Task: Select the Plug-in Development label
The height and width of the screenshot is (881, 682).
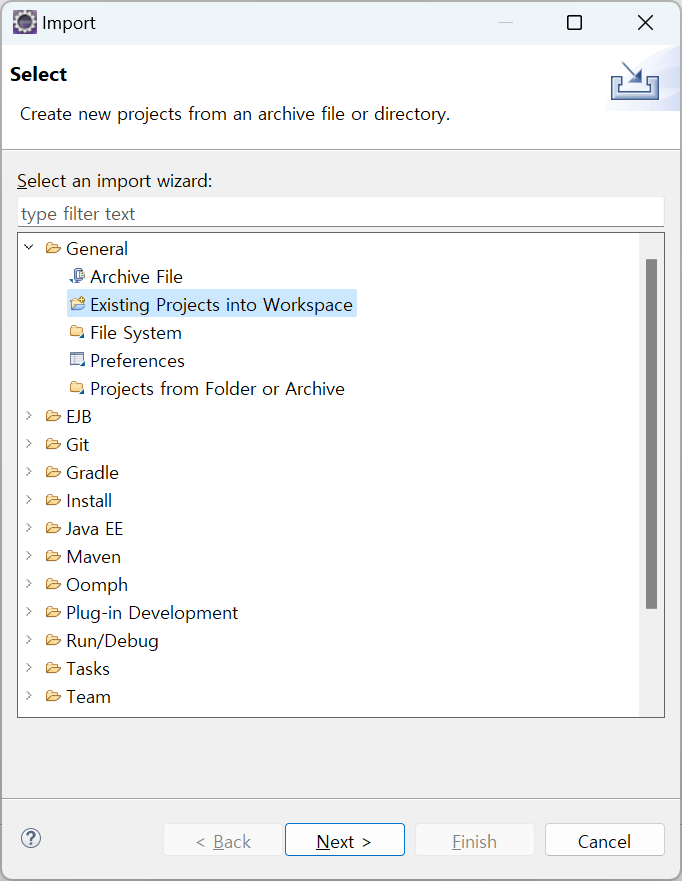Action: pyautogui.click(x=152, y=613)
